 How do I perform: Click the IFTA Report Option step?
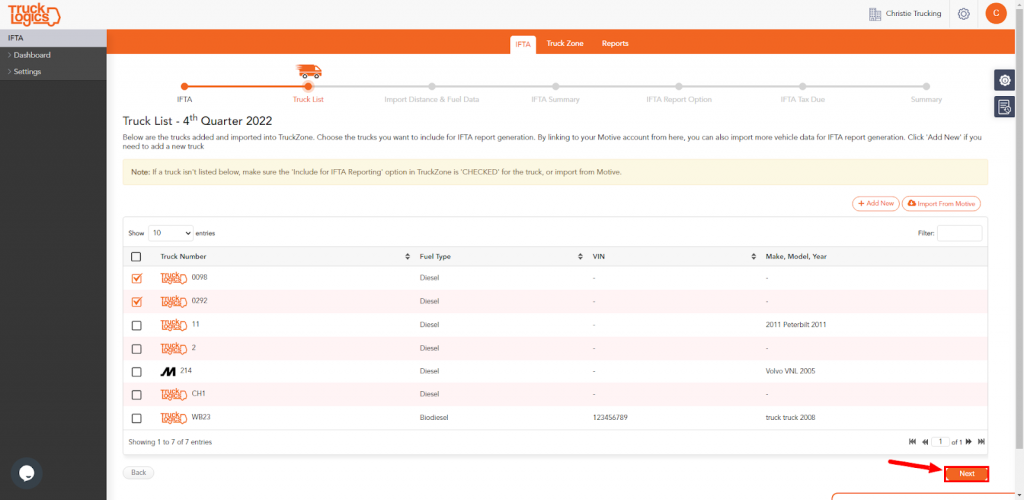click(x=679, y=86)
